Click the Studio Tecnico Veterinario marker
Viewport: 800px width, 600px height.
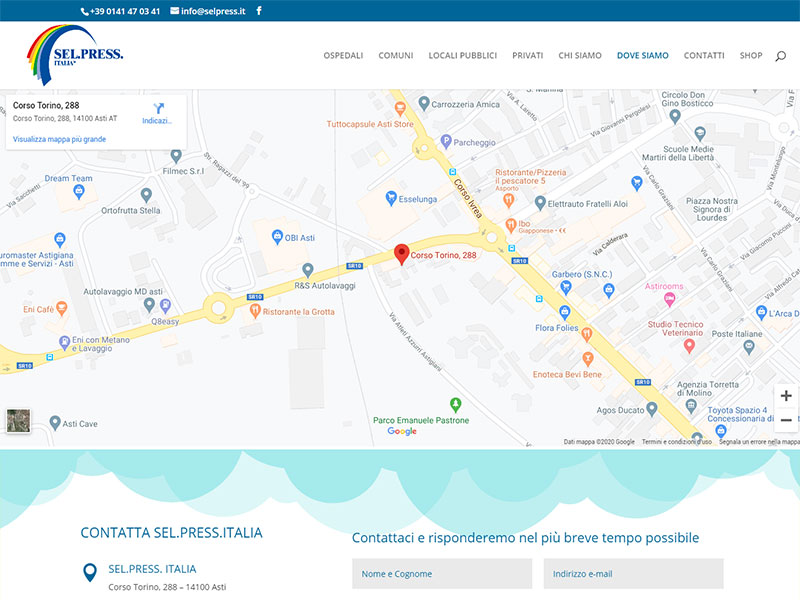(x=689, y=346)
